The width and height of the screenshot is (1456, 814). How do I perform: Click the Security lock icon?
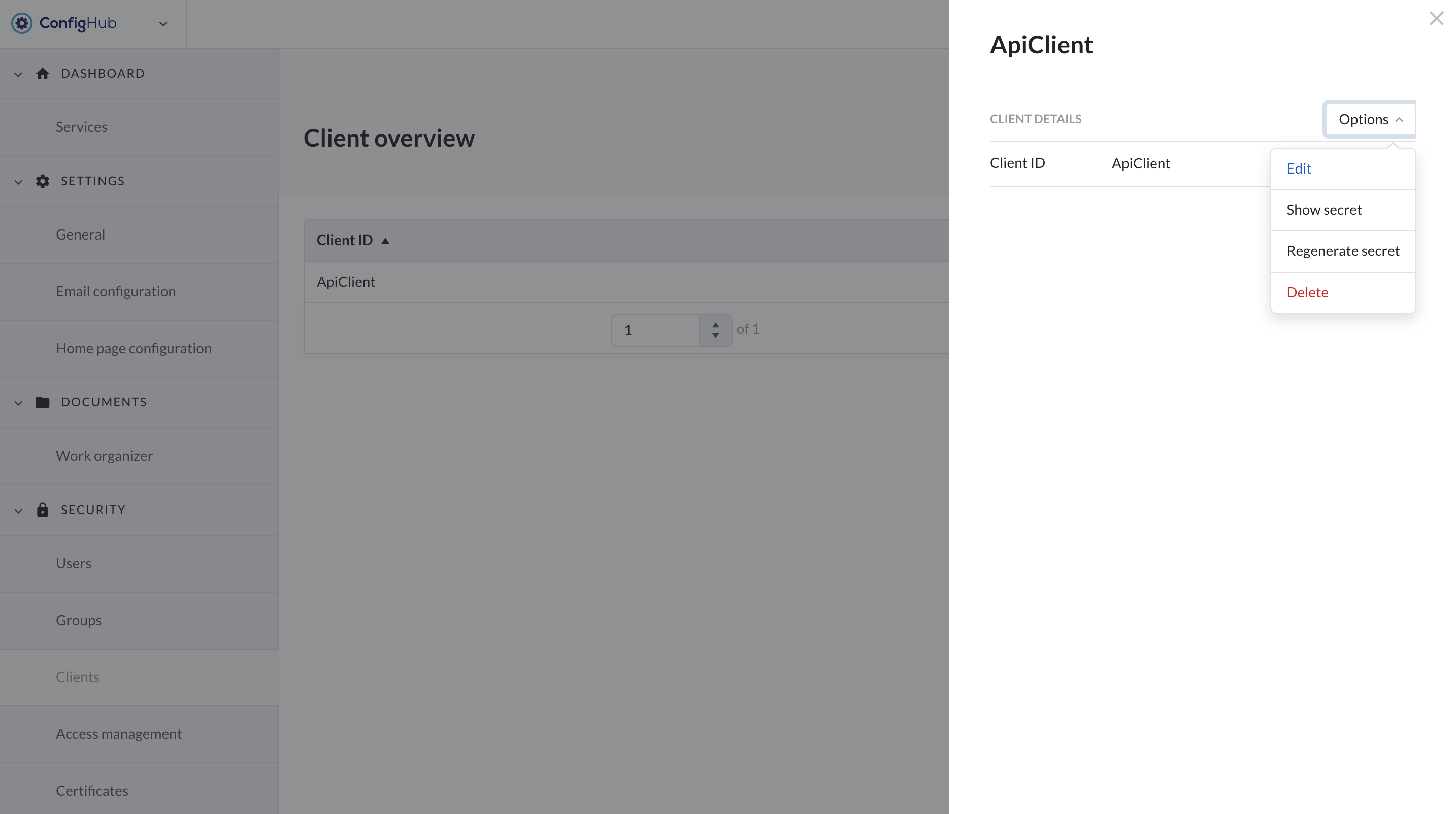pos(43,510)
